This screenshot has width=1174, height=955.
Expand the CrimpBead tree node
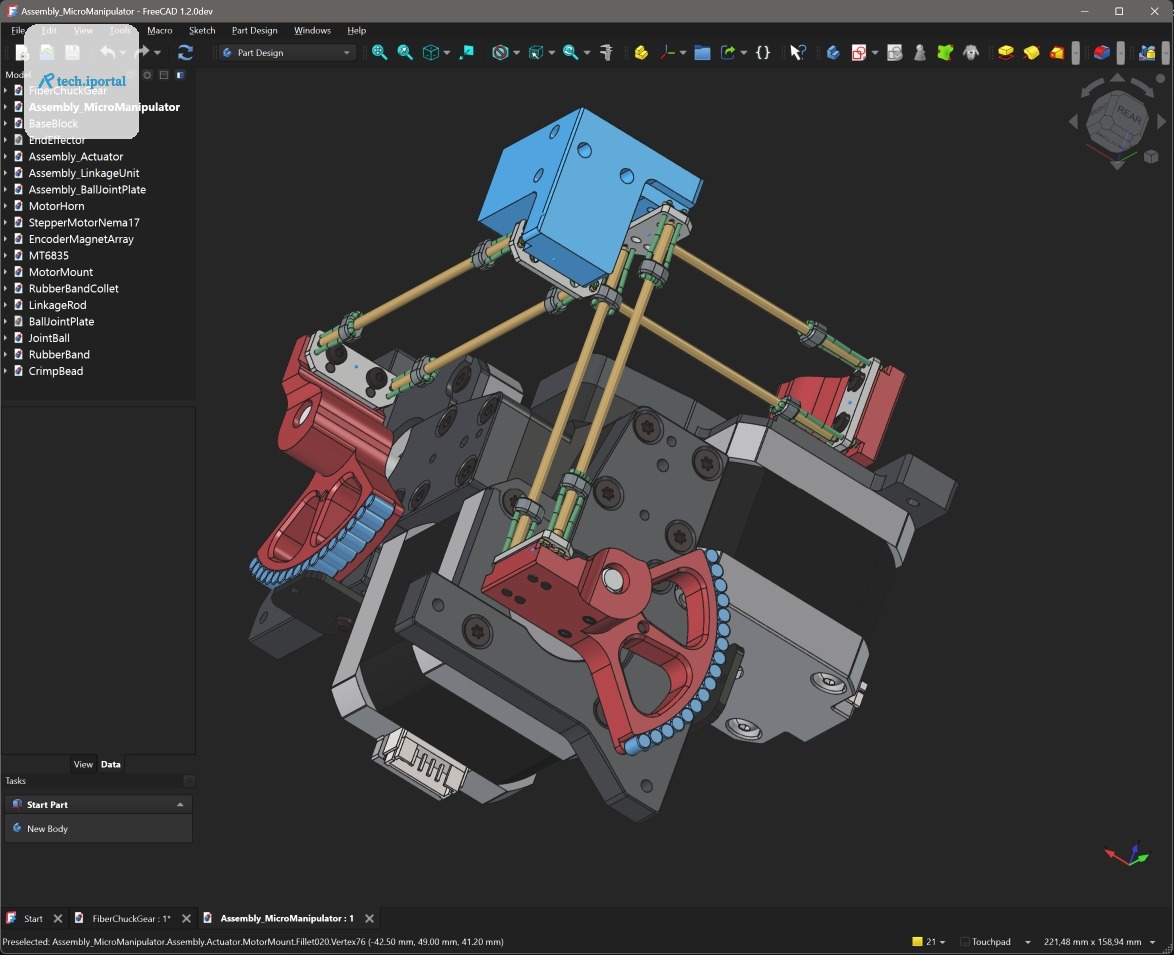(5, 370)
